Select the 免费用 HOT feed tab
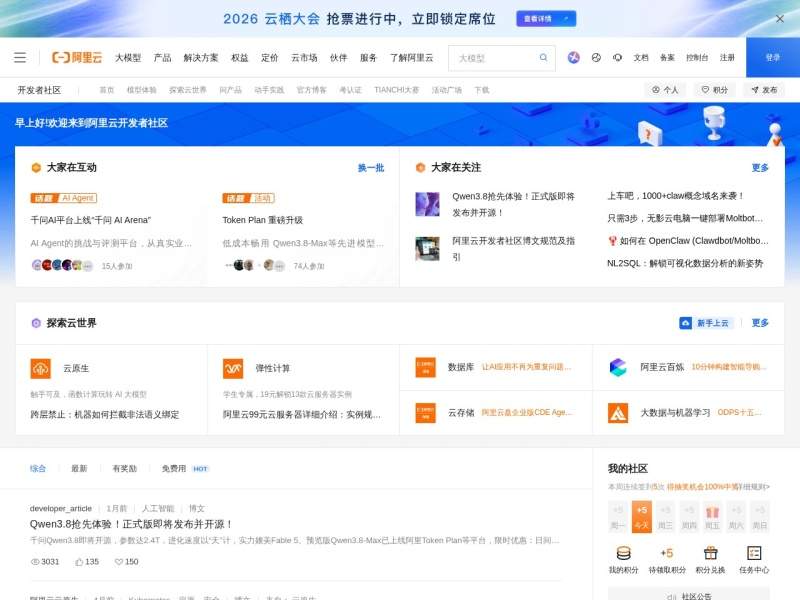Screen dimensions: 800x600 point(185,468)
